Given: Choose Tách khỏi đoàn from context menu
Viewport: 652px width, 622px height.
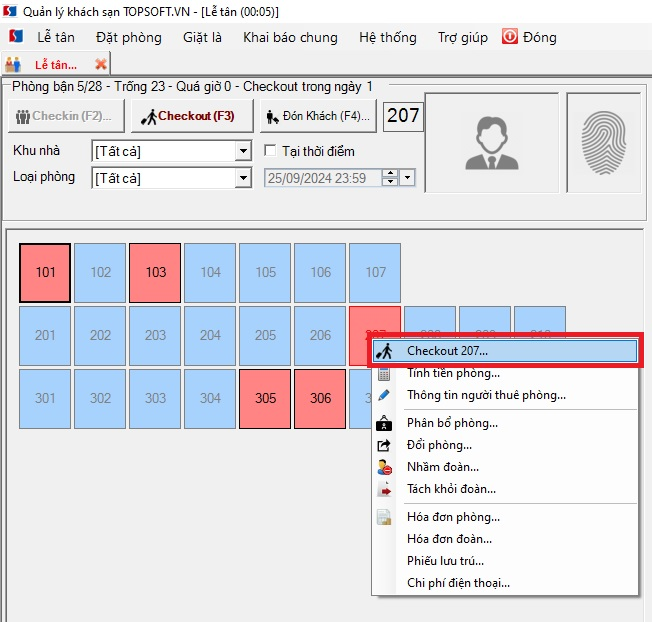Looking at the screenshot, I should coord(504,489).
